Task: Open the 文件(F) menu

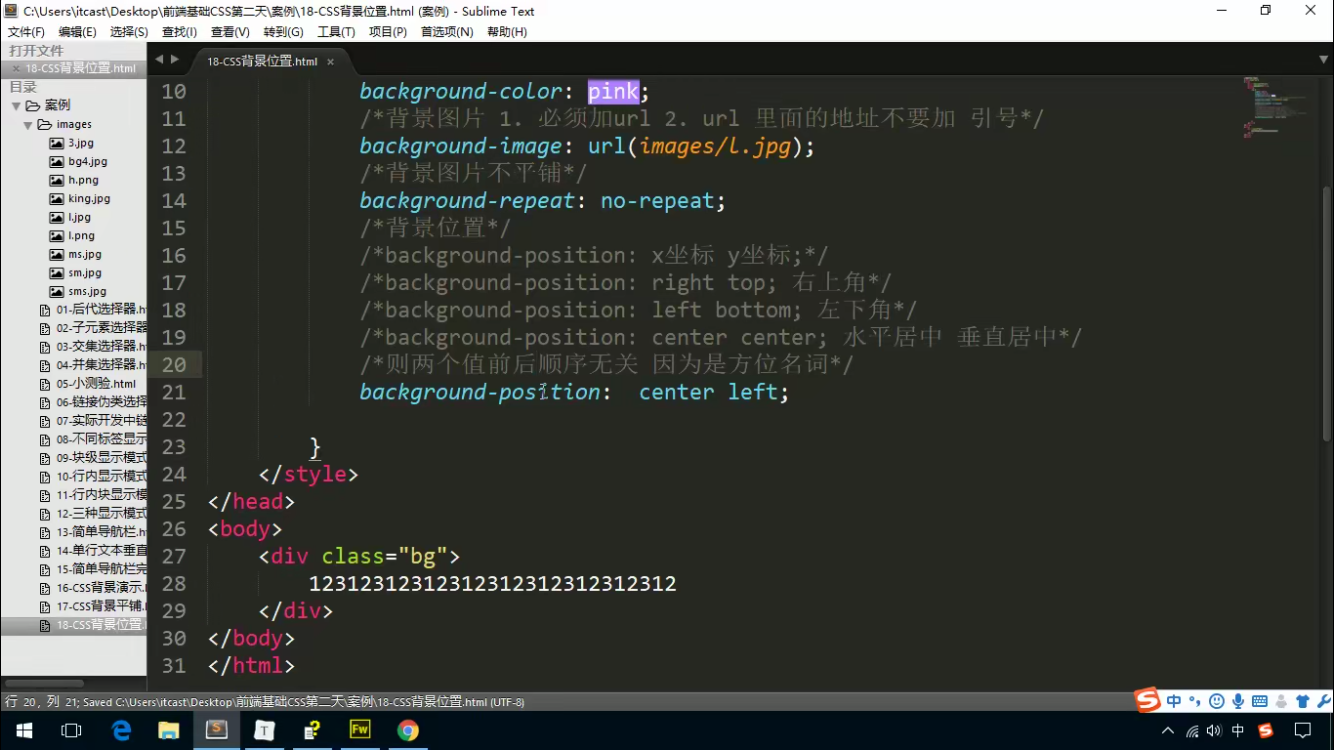Action: coord(26,32)
